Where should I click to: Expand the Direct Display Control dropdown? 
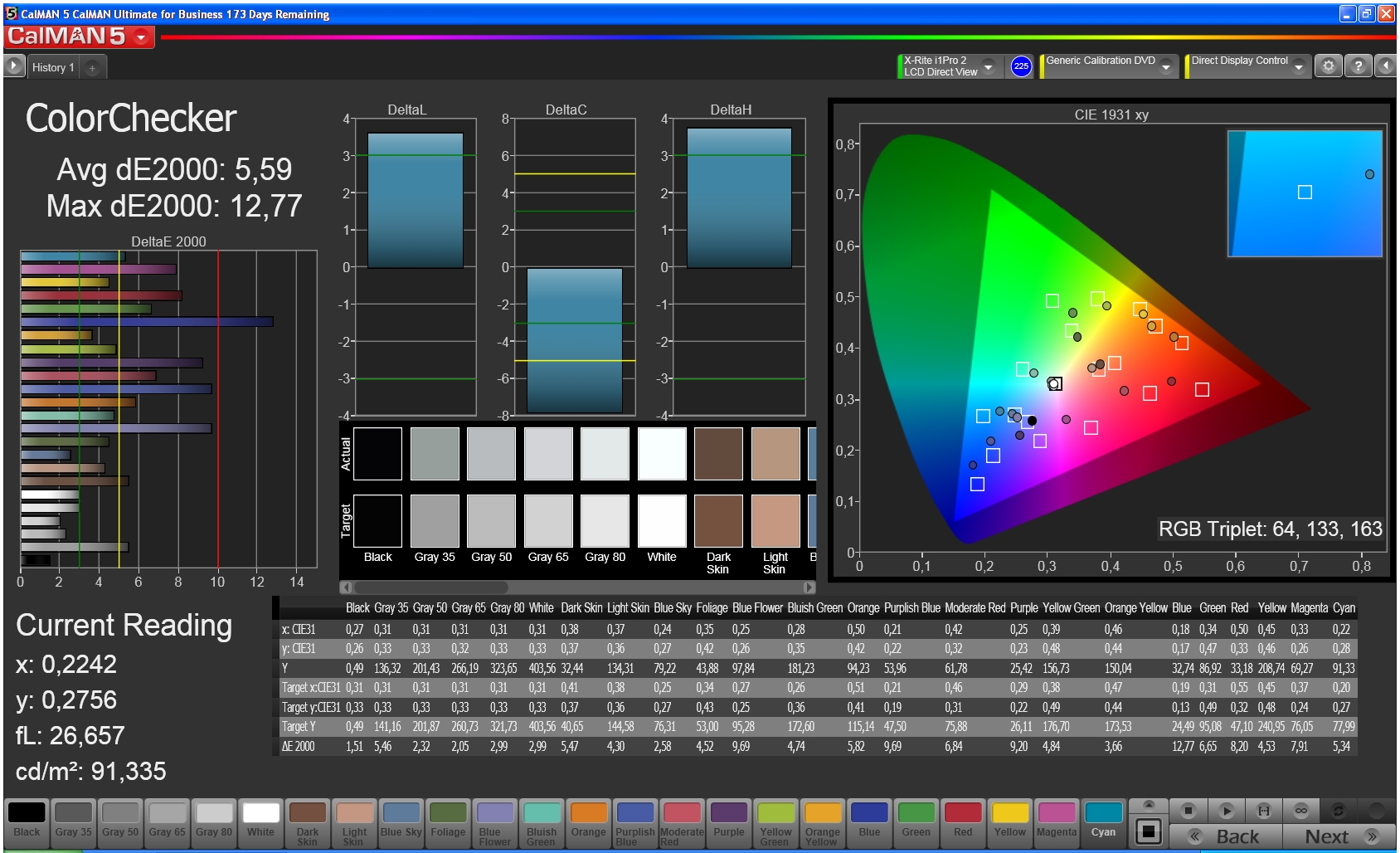(1299, 66)
